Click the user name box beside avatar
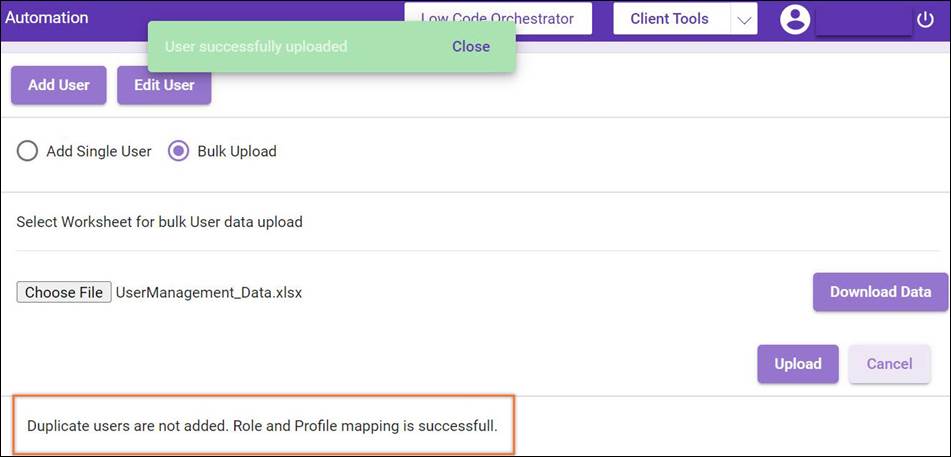The image size is (951, 457). click(x=863, y=19)
